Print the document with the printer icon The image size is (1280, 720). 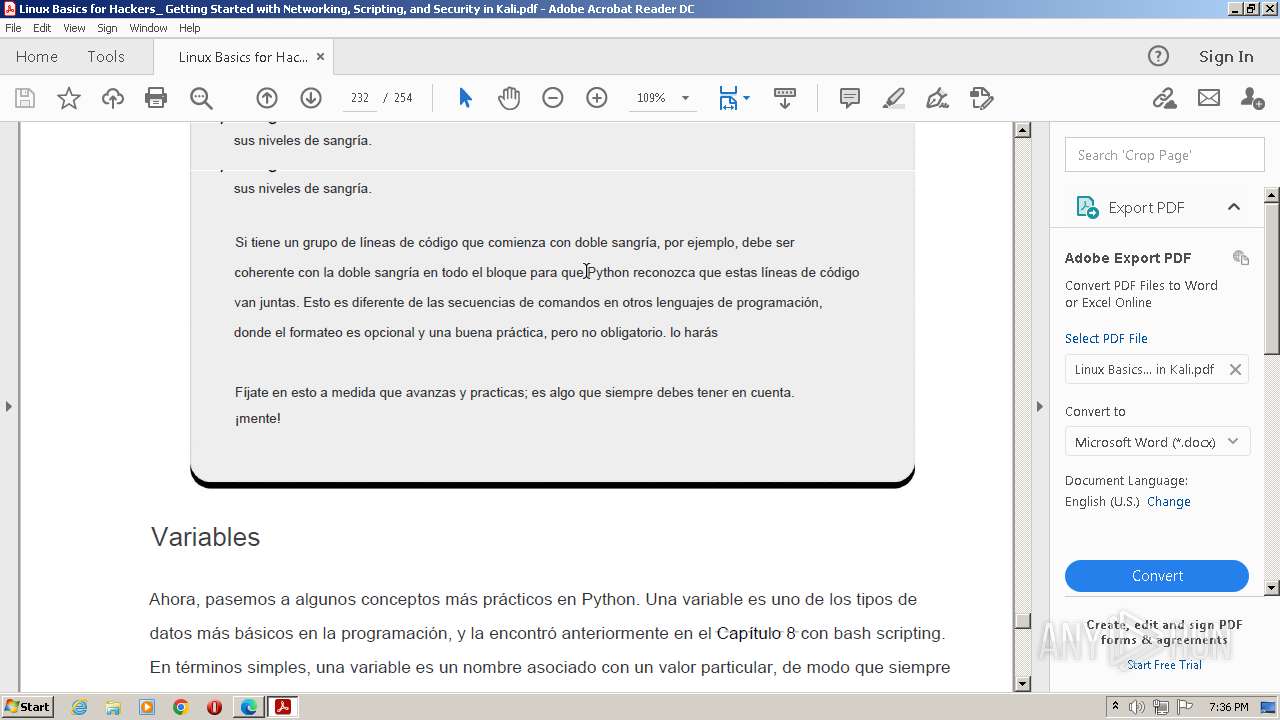click(x=156, y=98)
